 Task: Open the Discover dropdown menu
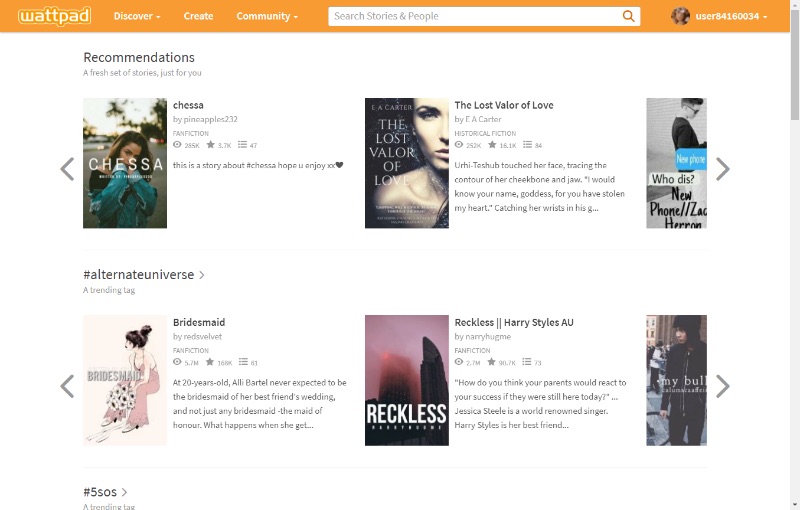(x=136, y=16)
